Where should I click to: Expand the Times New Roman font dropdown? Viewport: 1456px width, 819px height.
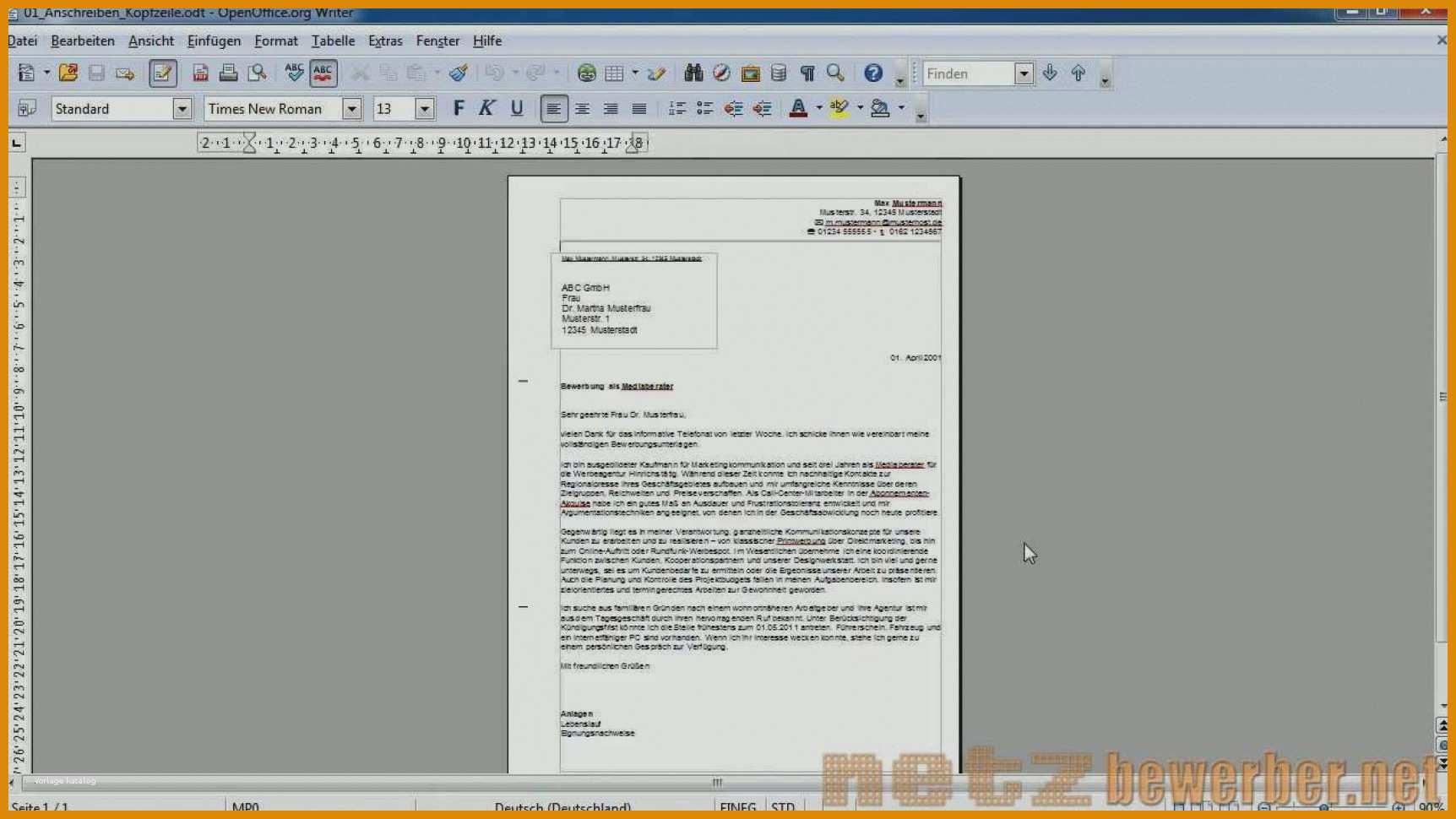(x=351, y=108)
